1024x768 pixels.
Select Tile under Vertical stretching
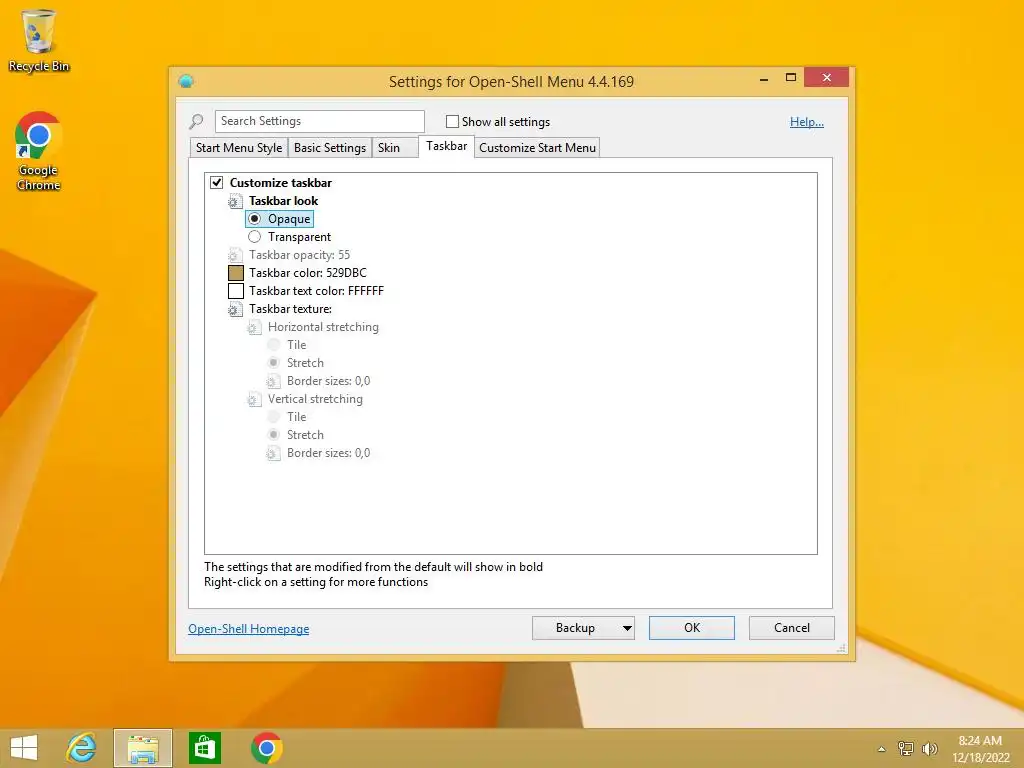click(x=274, y=417)
